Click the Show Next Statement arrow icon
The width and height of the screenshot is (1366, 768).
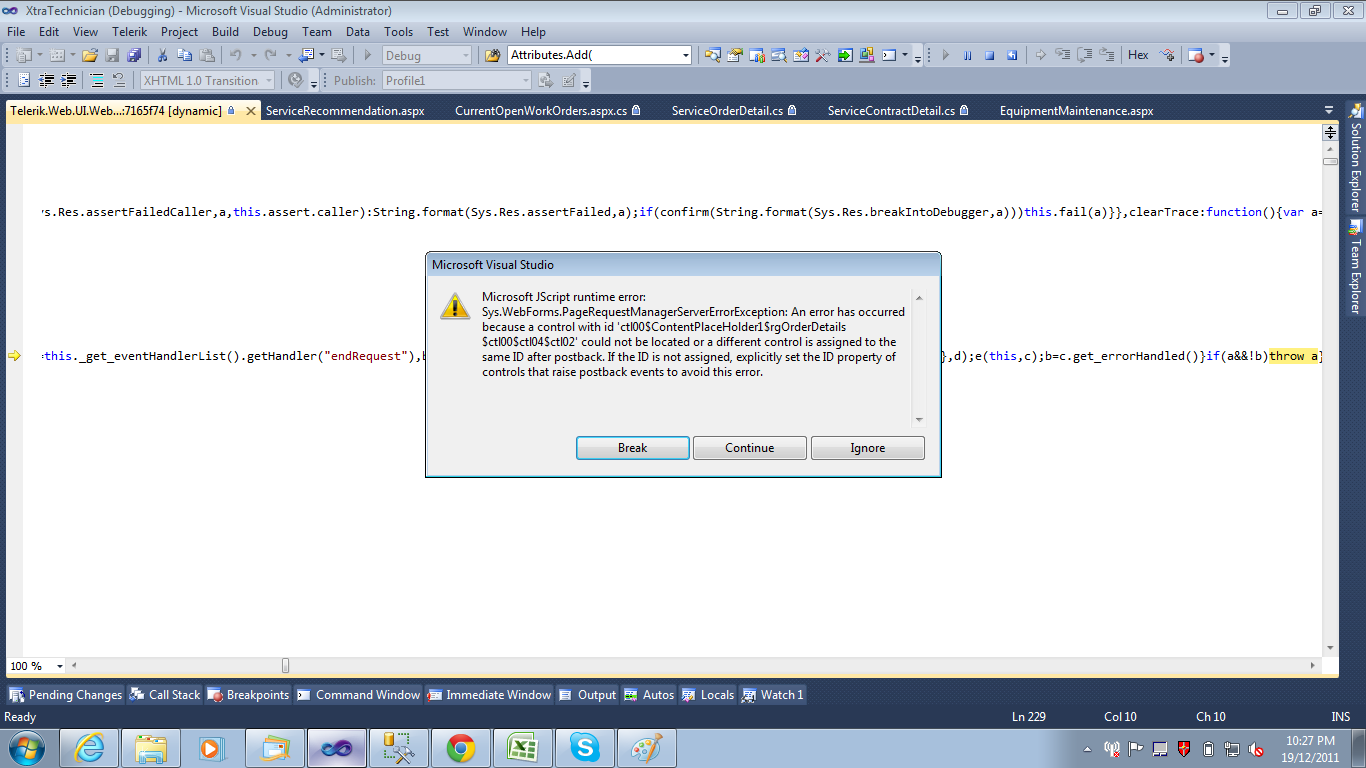click(1041, 56)
